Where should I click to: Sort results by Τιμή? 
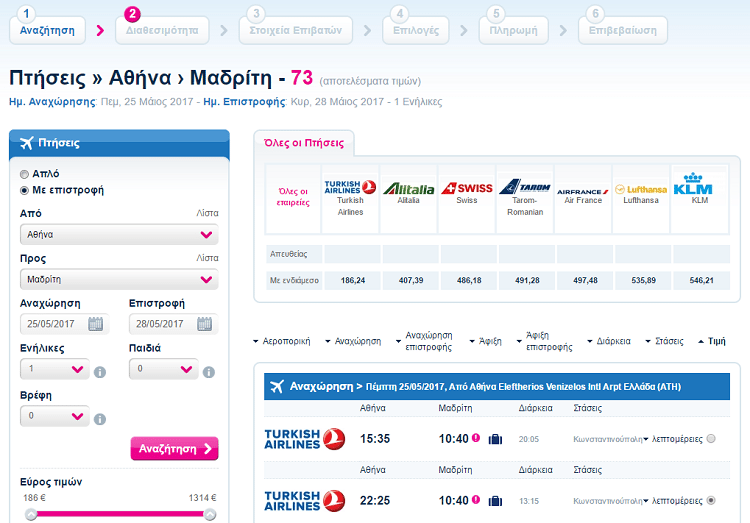tap(712, 341)
